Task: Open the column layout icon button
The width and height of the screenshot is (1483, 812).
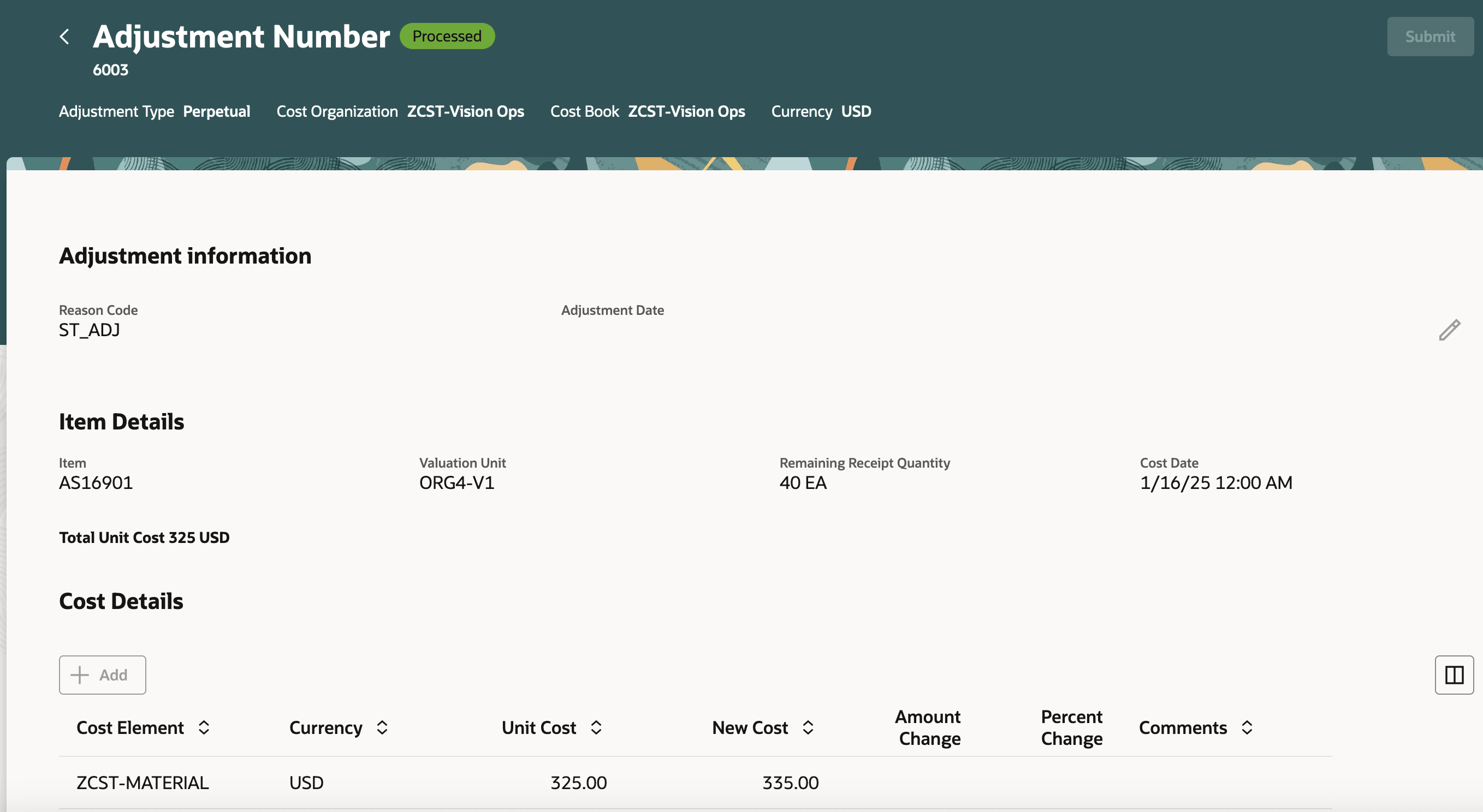Action: [x=1454, y=675]
